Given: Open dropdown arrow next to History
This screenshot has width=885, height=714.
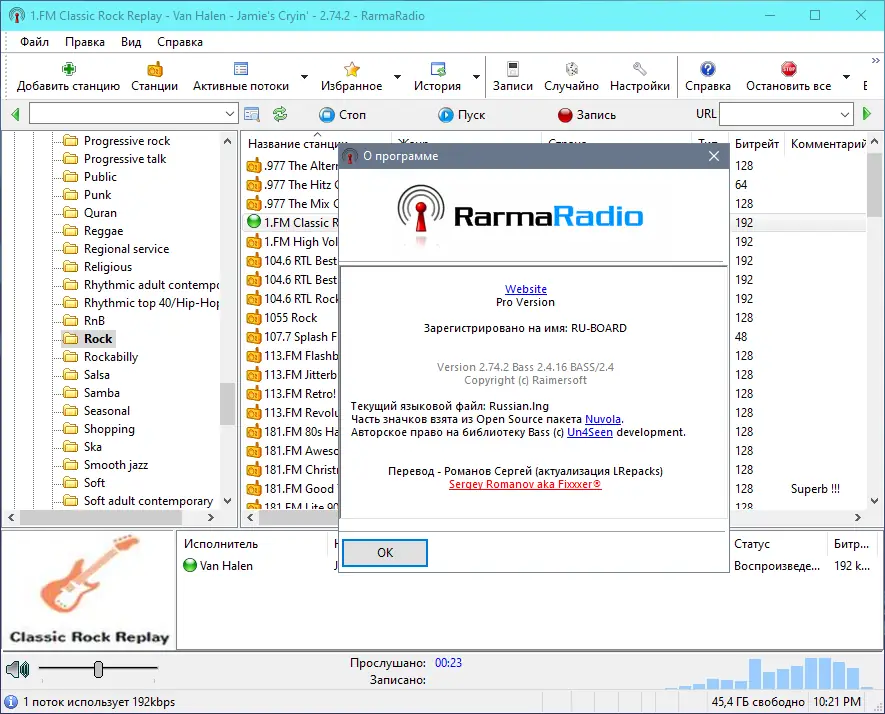Looking at the screenshot, I should (x=476, y=77).
